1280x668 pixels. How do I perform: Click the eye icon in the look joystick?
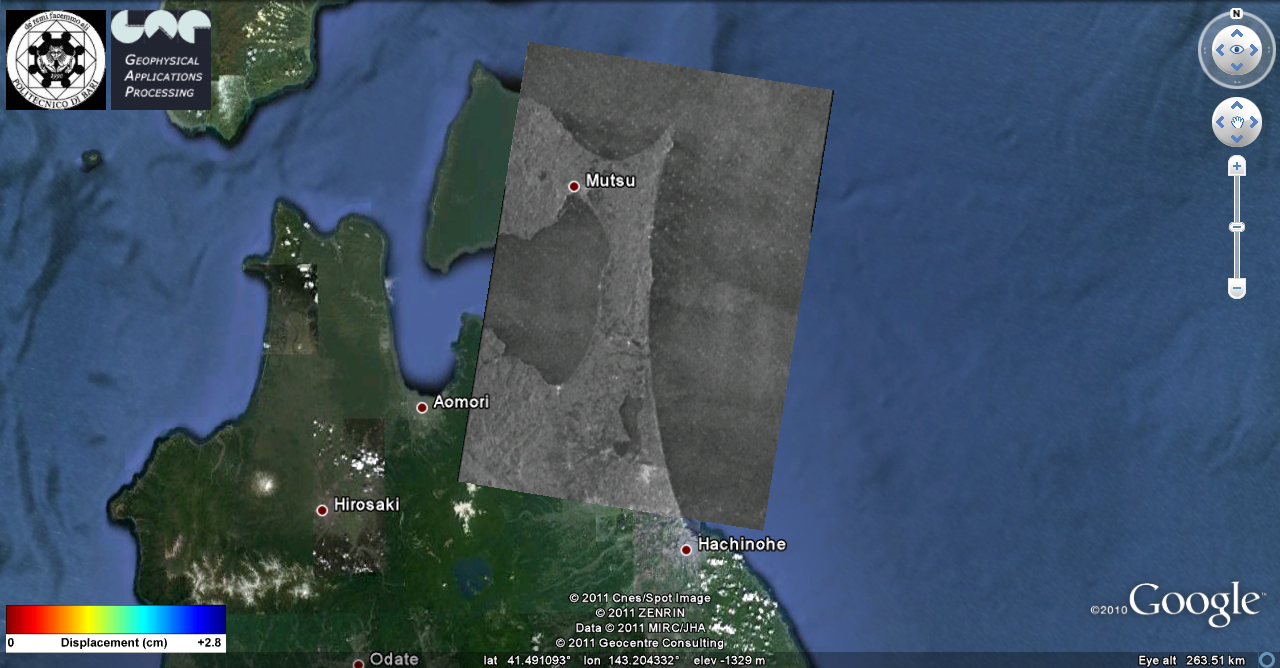[1237, 49]
